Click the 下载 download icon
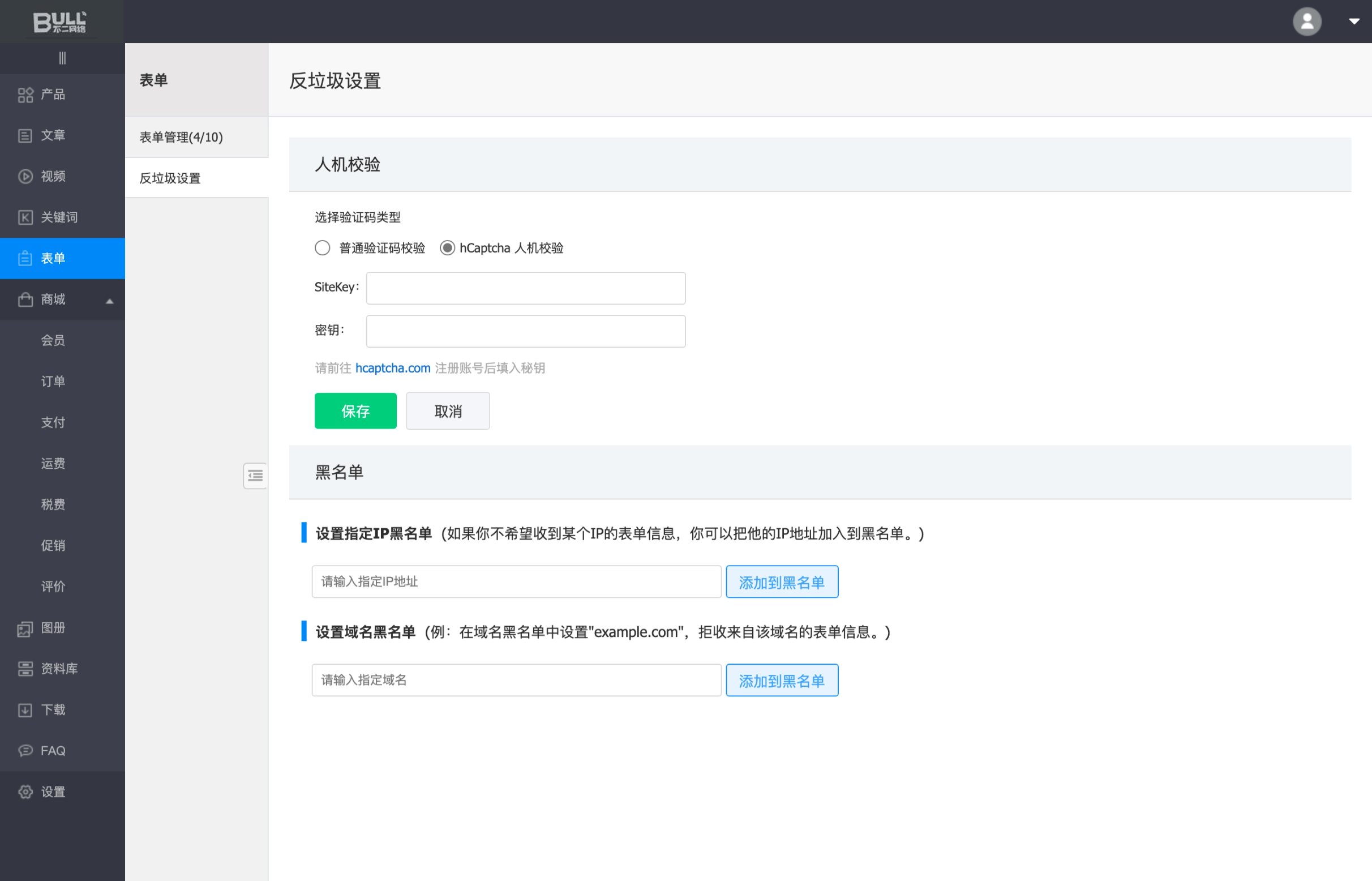This screenshot has height=881, width=1372. (x=25, y=711)
